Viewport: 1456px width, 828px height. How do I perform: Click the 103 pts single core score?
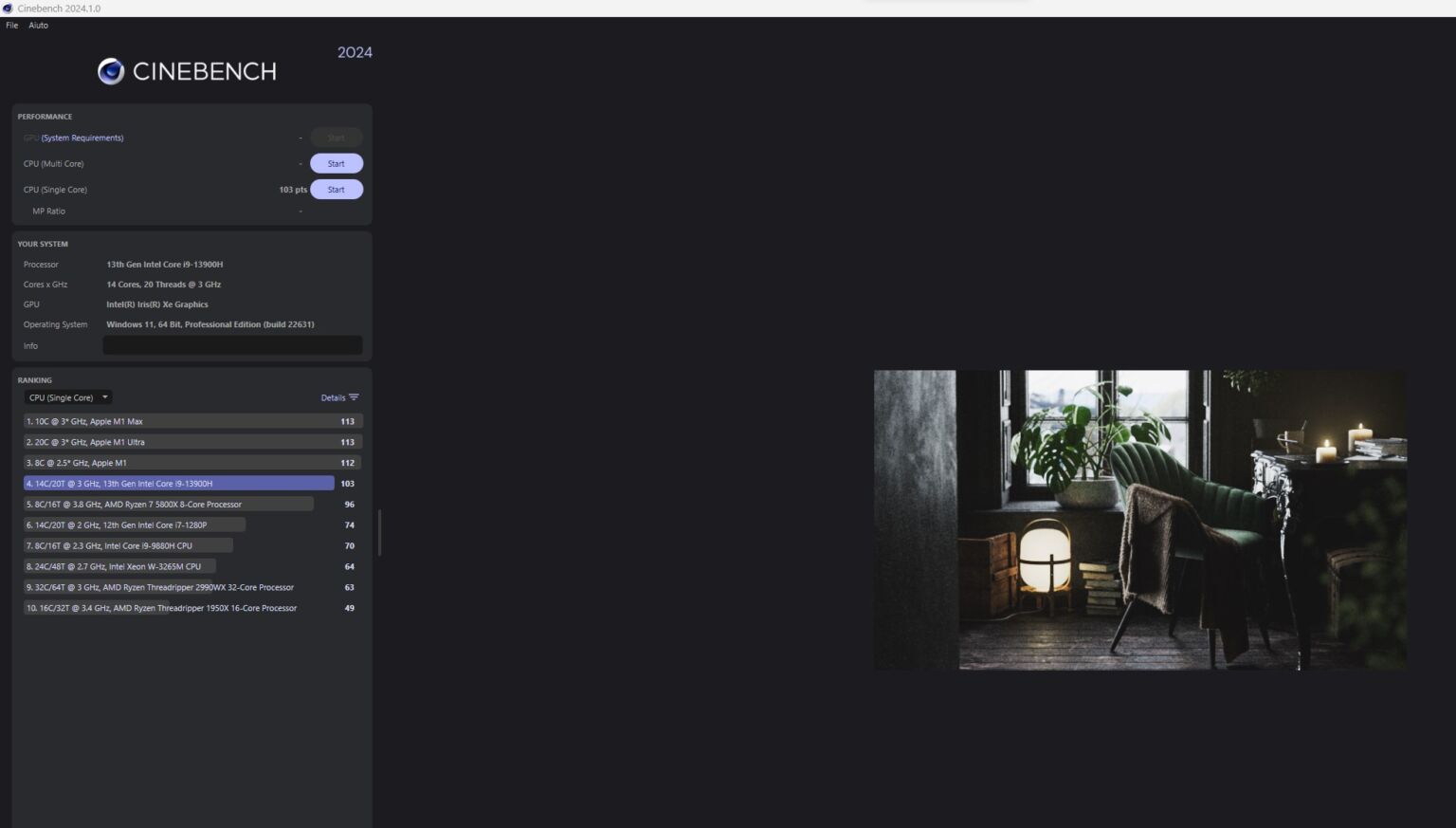click(293, 190)
